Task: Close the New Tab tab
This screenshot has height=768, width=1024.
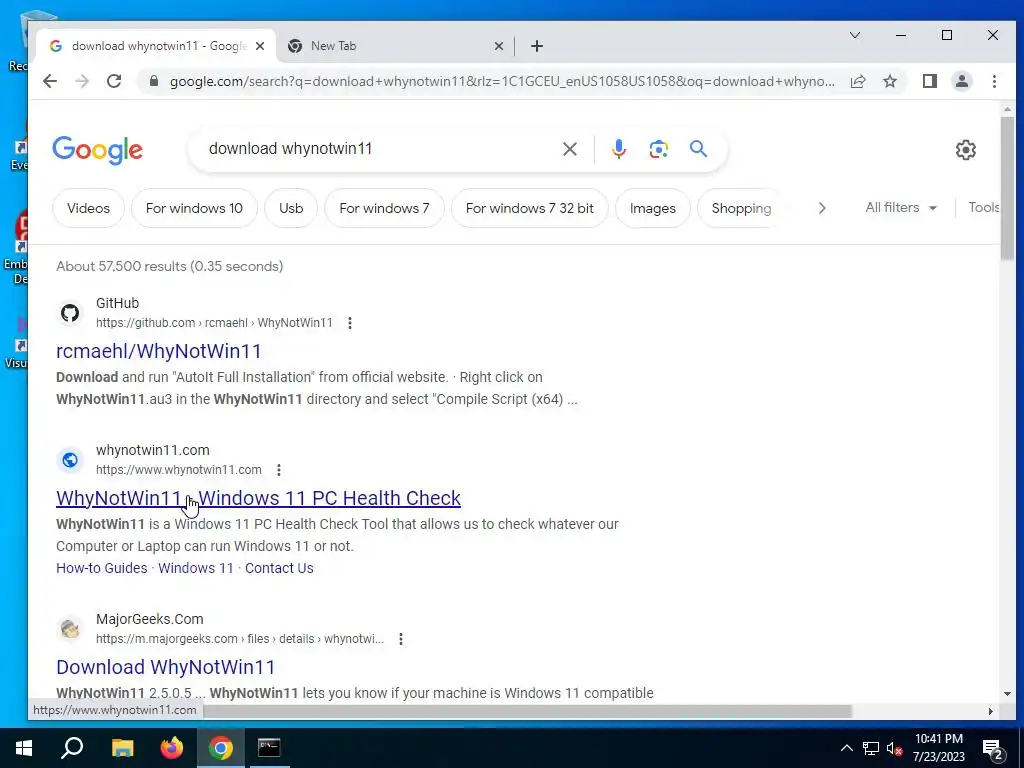Action: click(498, 46)
